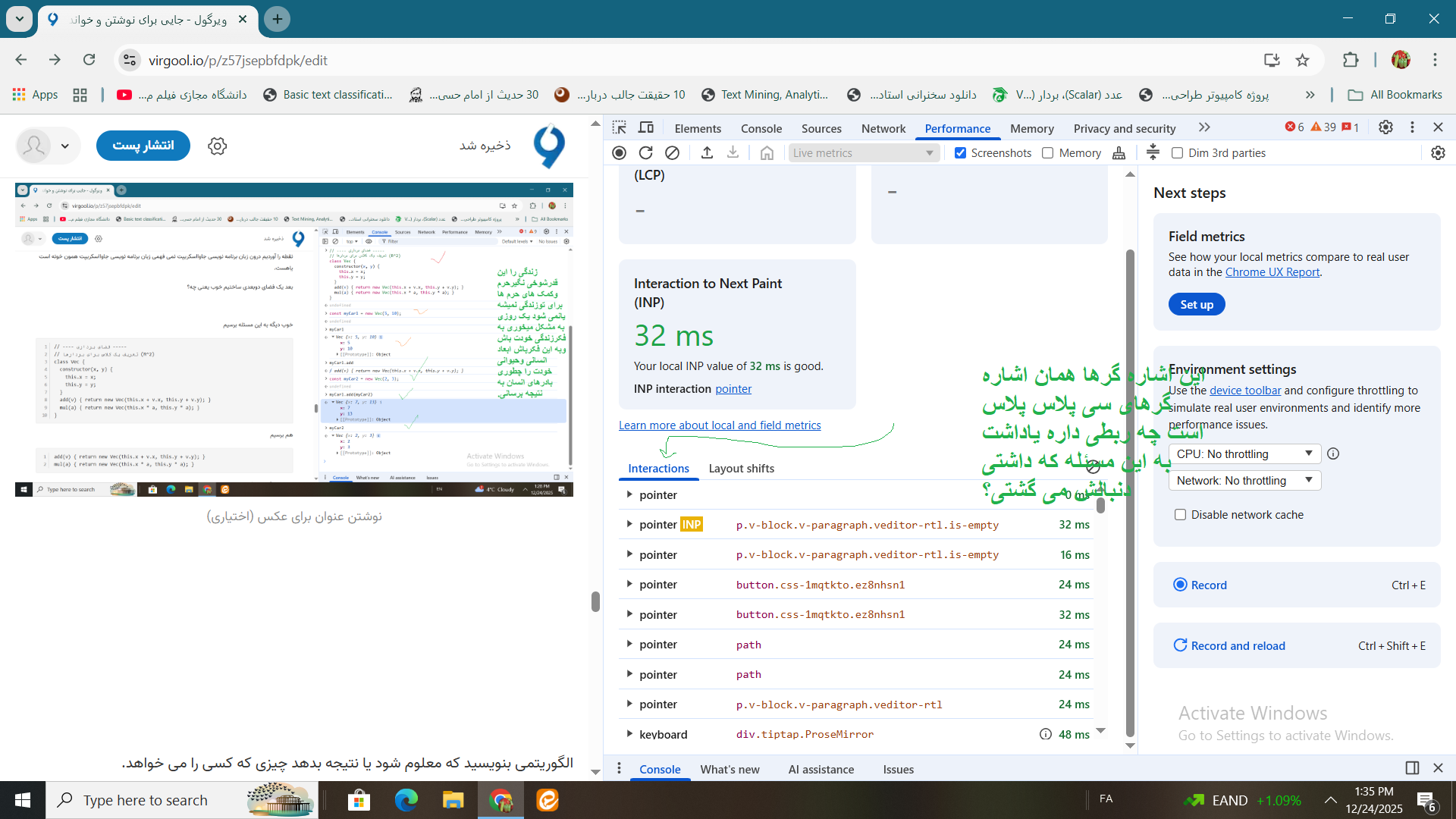Image resolution: width=1456 pixels, height=819 pixels.
Task: Switch to the Layout shifts tab
Action: coord(741,469)
